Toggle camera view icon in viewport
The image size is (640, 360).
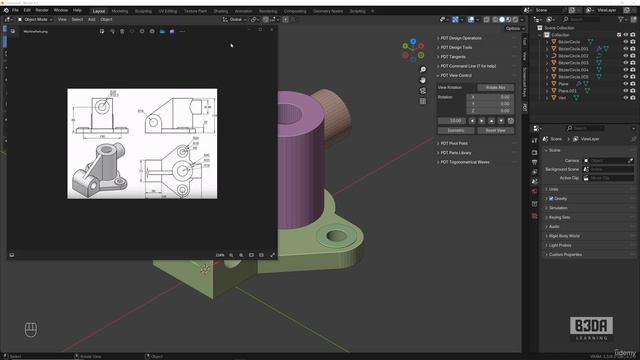point(423,91)
